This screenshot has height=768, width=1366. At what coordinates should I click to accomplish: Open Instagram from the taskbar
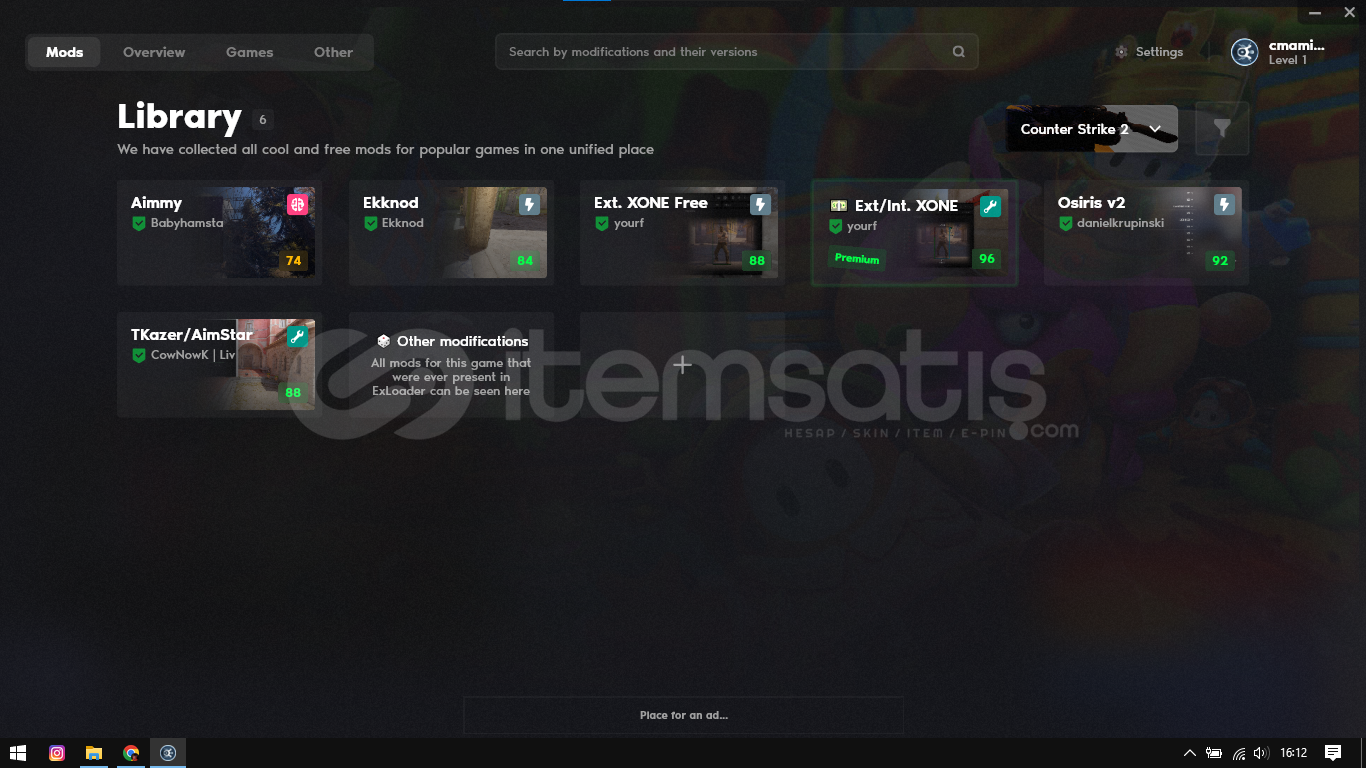tap(57, 753)
